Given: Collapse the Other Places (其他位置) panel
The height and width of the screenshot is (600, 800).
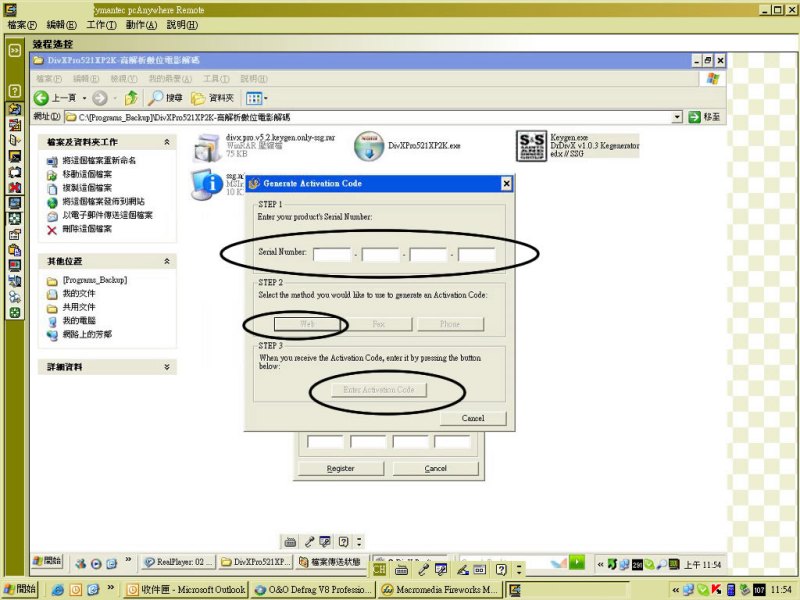Looking at the screenshot, I should point(167,261).
